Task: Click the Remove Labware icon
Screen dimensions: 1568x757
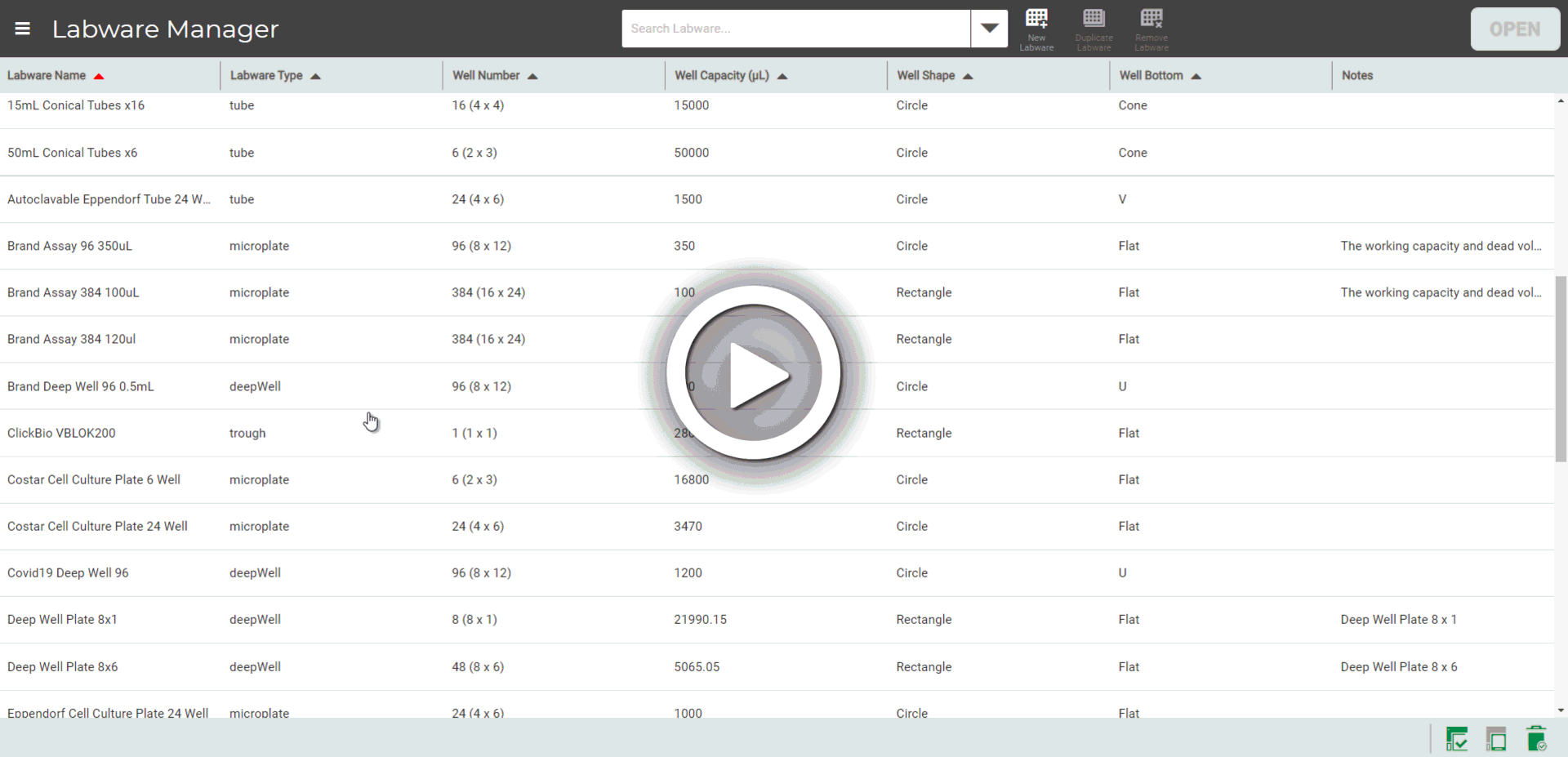Action: coord(1151,29)
